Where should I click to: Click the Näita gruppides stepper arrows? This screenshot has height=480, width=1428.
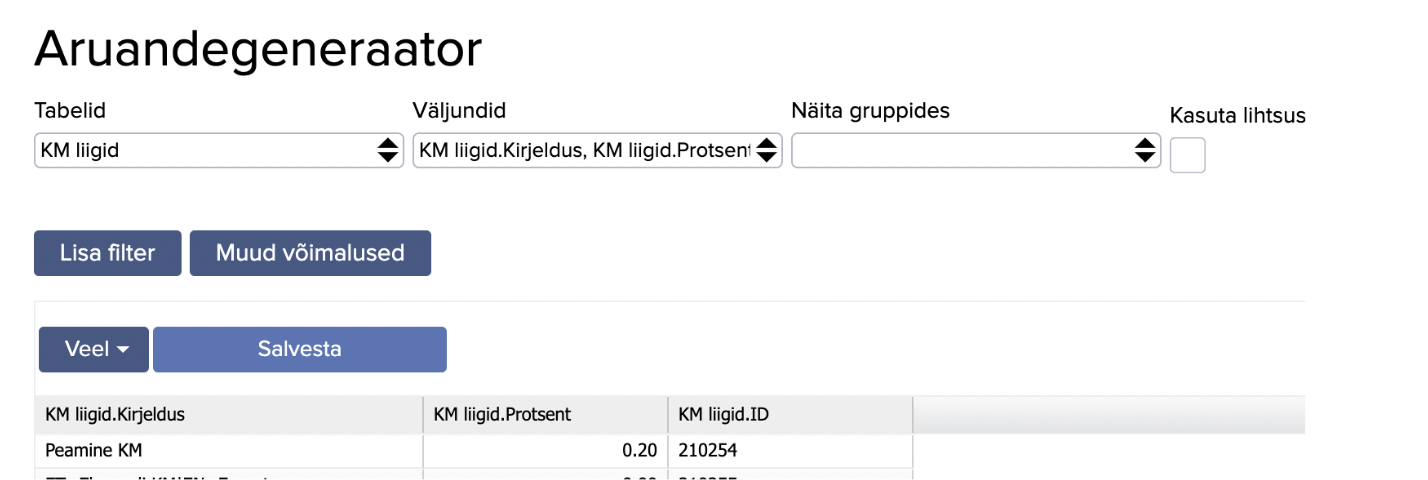(1145, 151)
